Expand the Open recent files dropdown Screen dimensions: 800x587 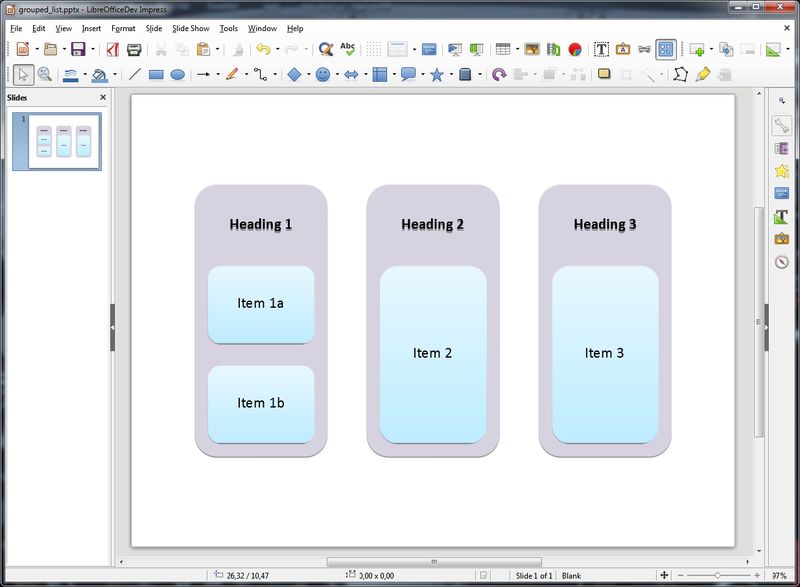point(64,49)
